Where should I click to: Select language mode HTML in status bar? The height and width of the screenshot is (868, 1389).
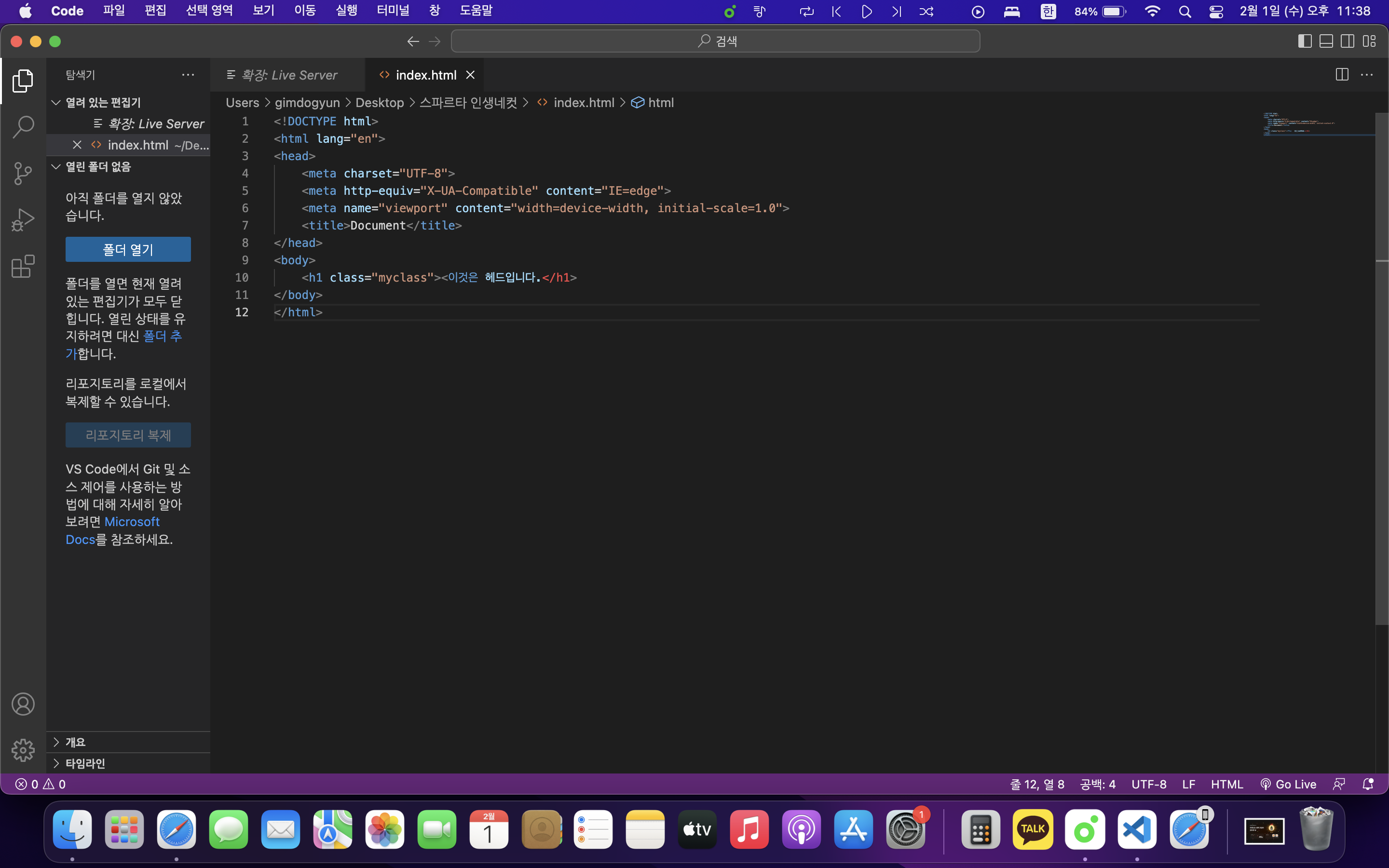click(1226, 784)
